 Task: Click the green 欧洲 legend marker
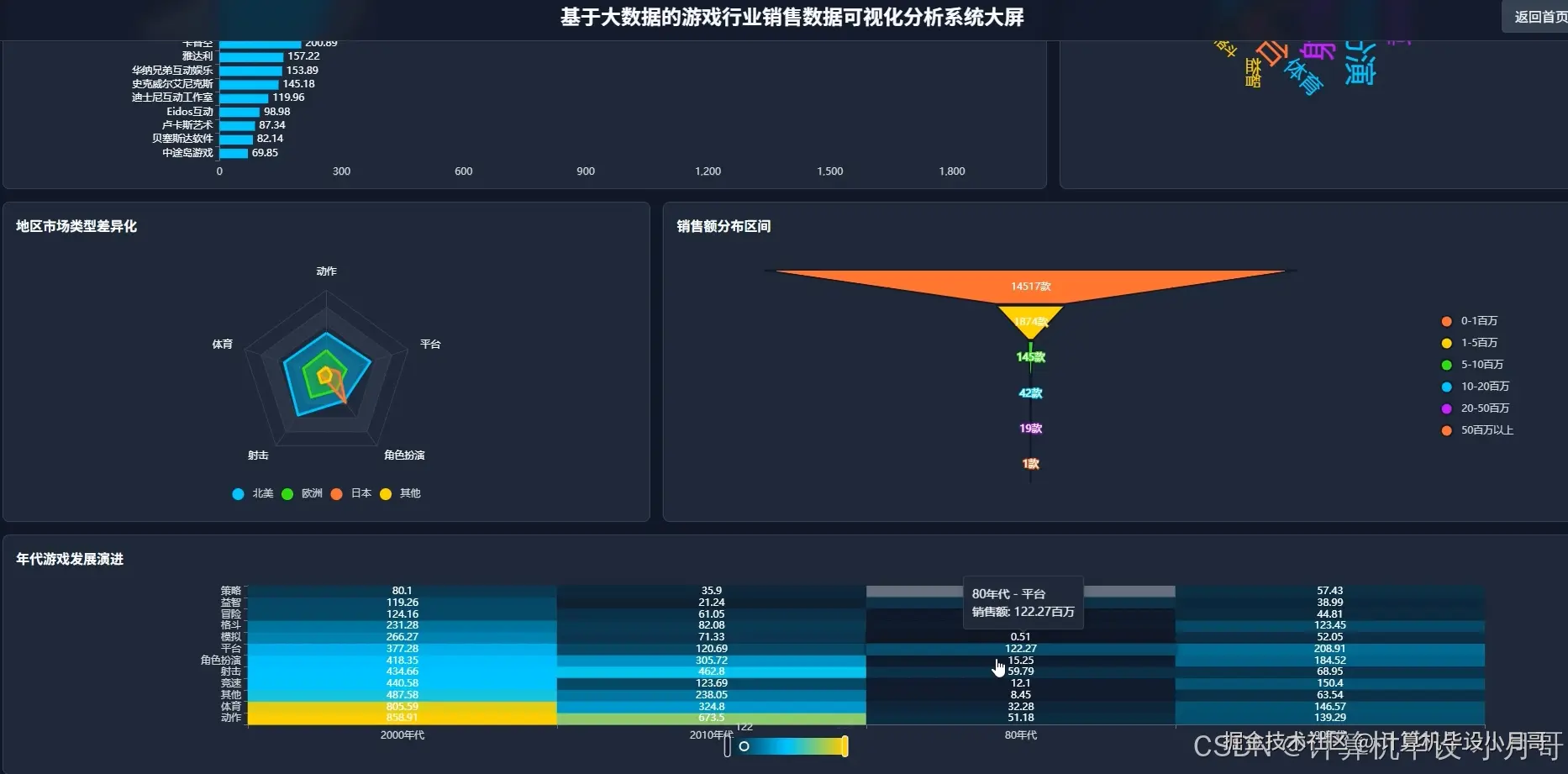tap(287, 493)
